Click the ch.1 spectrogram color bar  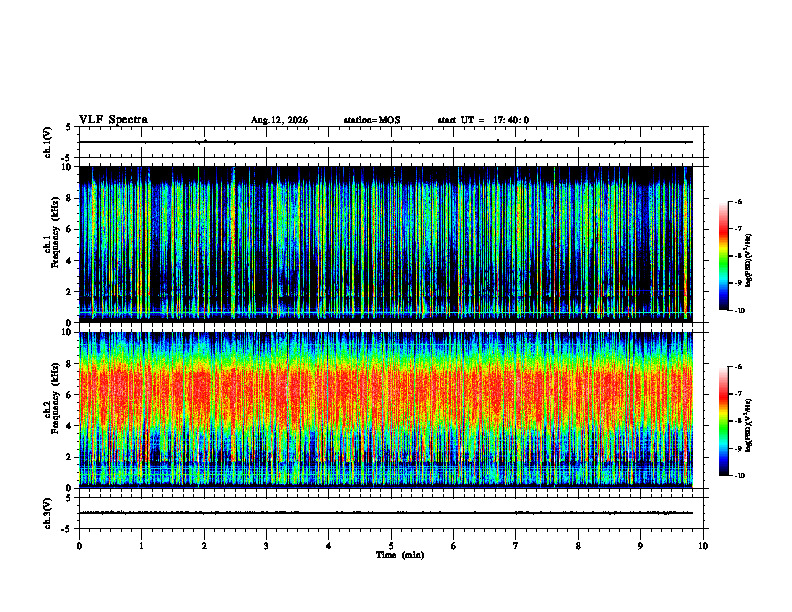tap(723, 256)
